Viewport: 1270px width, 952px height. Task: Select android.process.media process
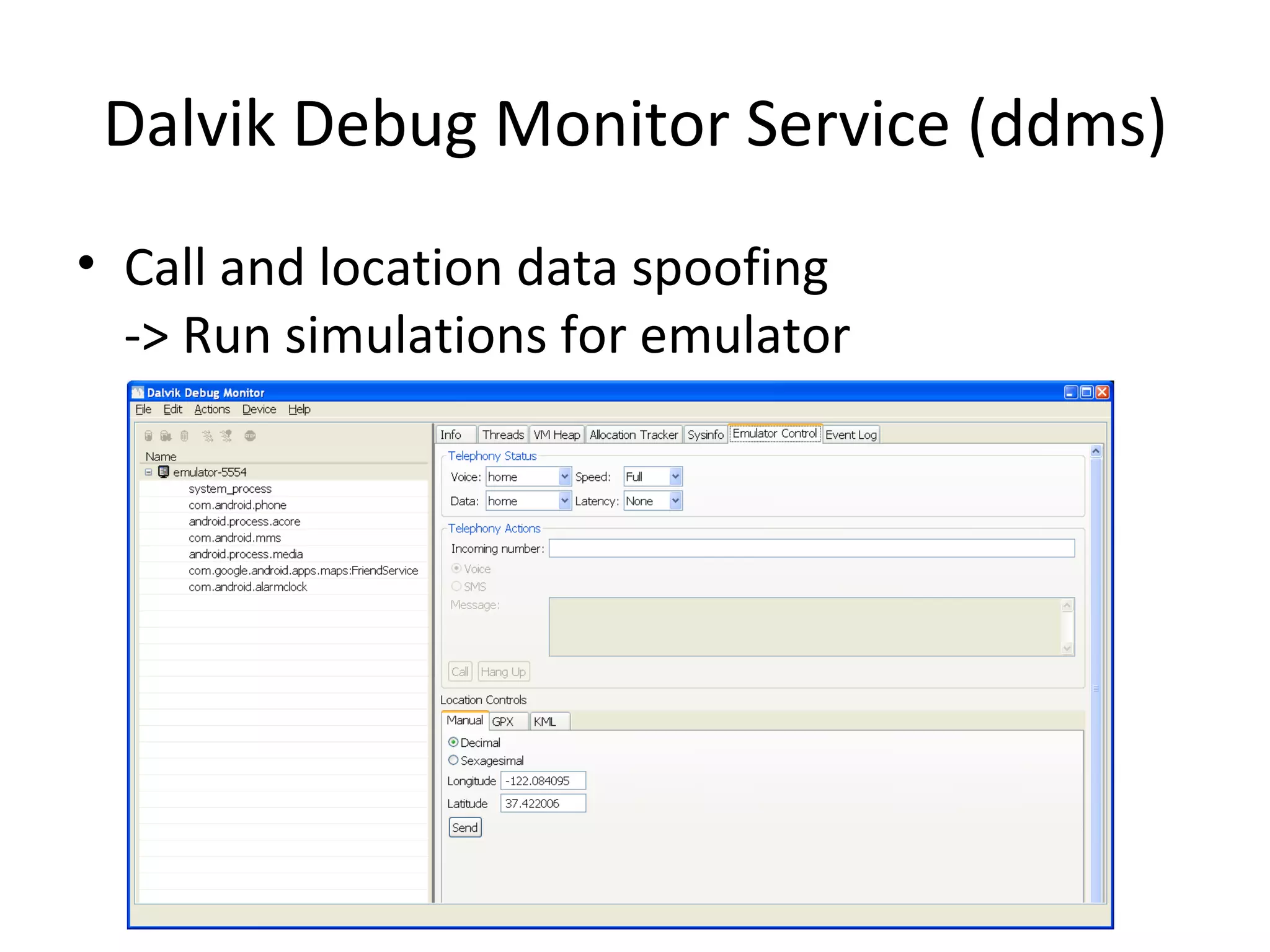246,554
